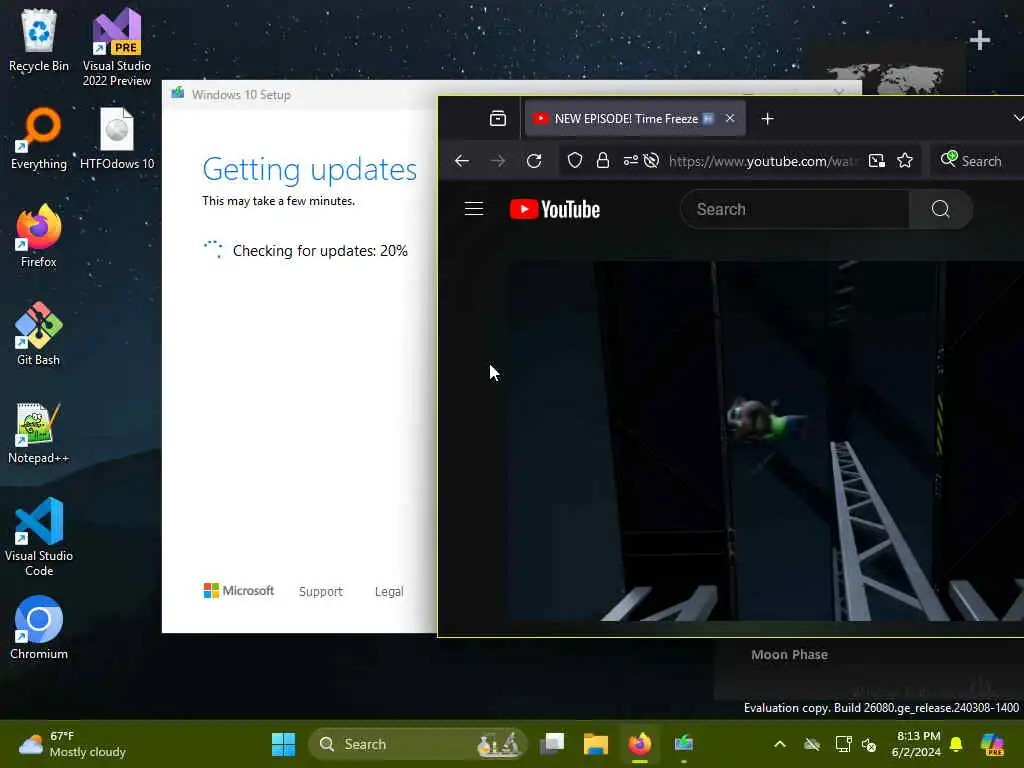Open site permissions icon in address bar
The width and height of the screenshot is (1024, 768).
click(x=630, y=161)
